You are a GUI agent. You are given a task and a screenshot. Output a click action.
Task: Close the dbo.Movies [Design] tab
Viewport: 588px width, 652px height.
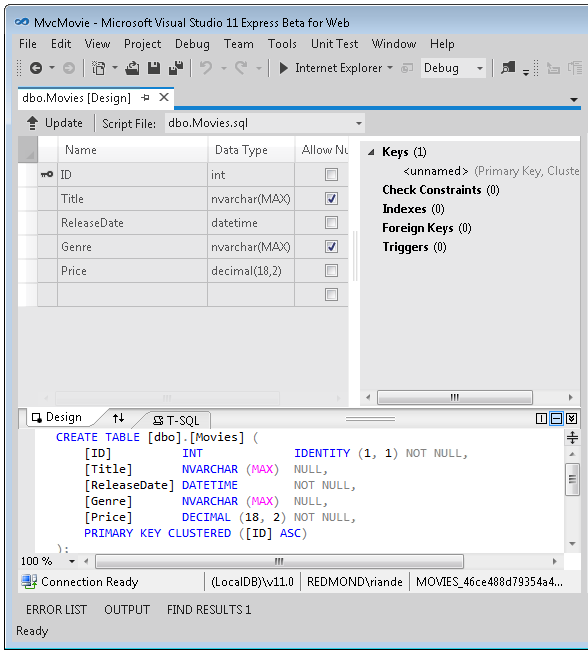[164, 97]
